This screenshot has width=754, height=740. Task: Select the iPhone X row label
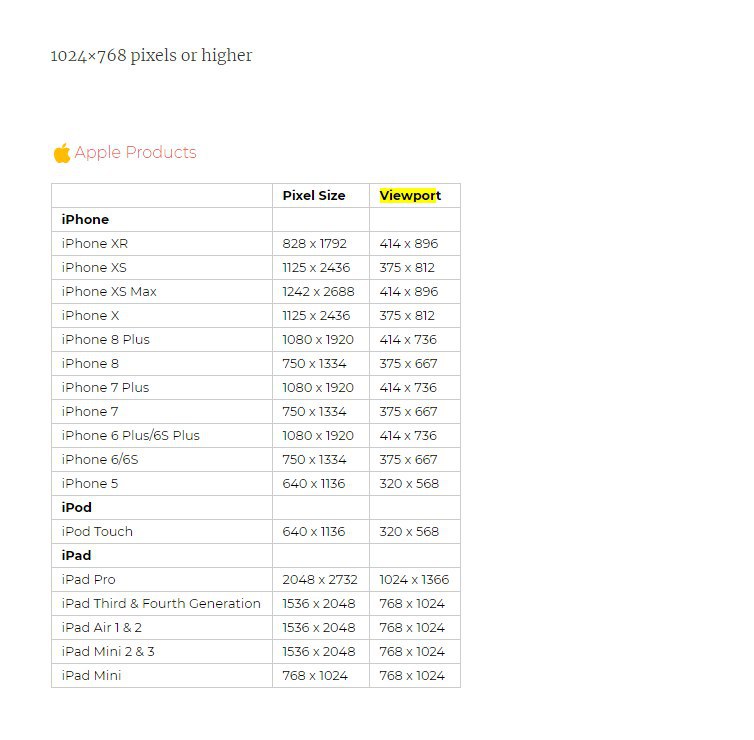[90, 316]
